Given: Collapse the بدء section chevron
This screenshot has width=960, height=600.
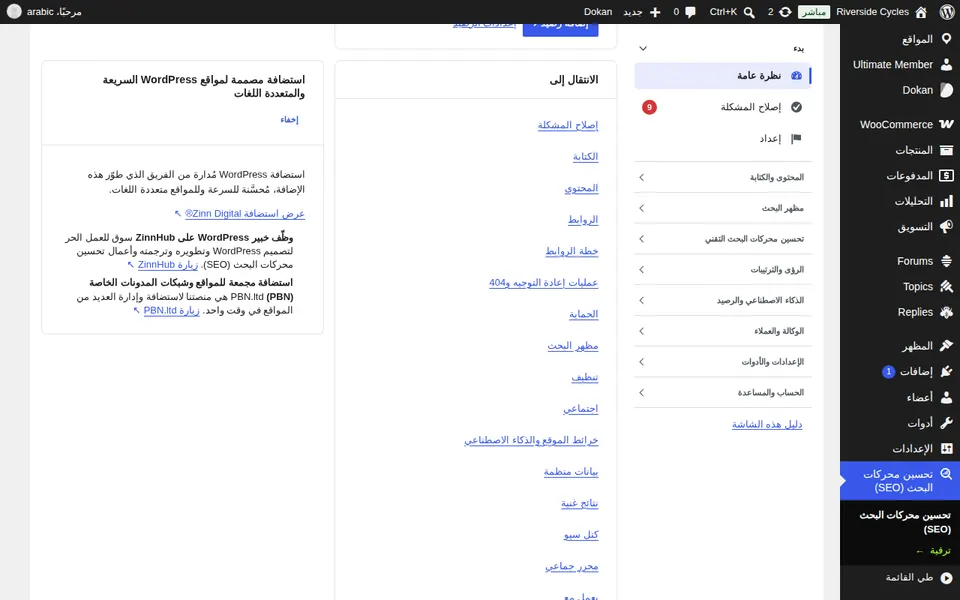Looking at the screenshot, I should pyautogui.click(x=643, y=48).
